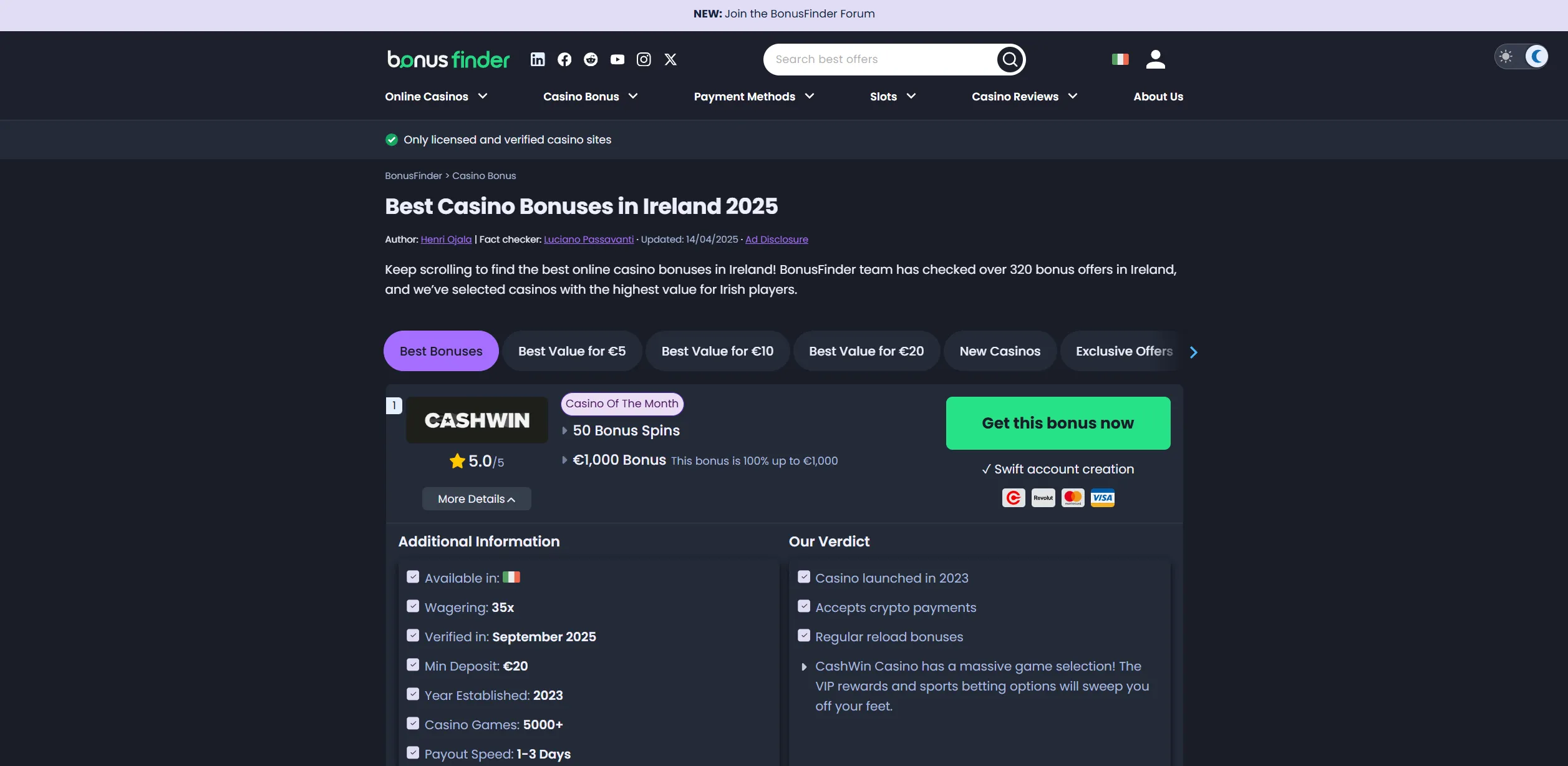Click the search magnifier button
The image size is (1568, 766).
pyautogui.click(x=1010, y=59)
